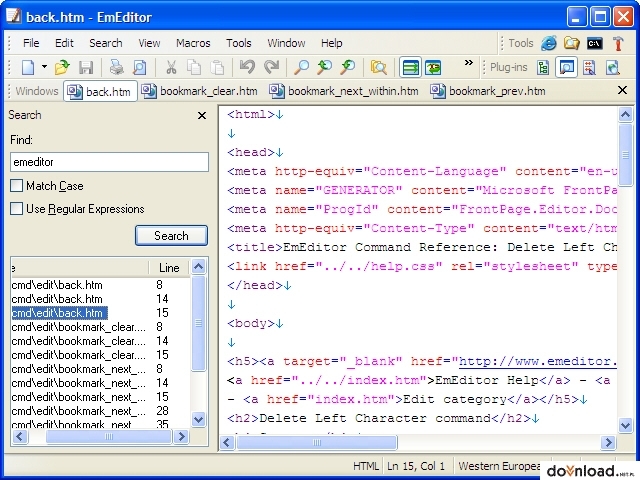Screen dimensions: 640x480
Task: Click editor vertical scrollbar thumb
Action: coord(625,155)
